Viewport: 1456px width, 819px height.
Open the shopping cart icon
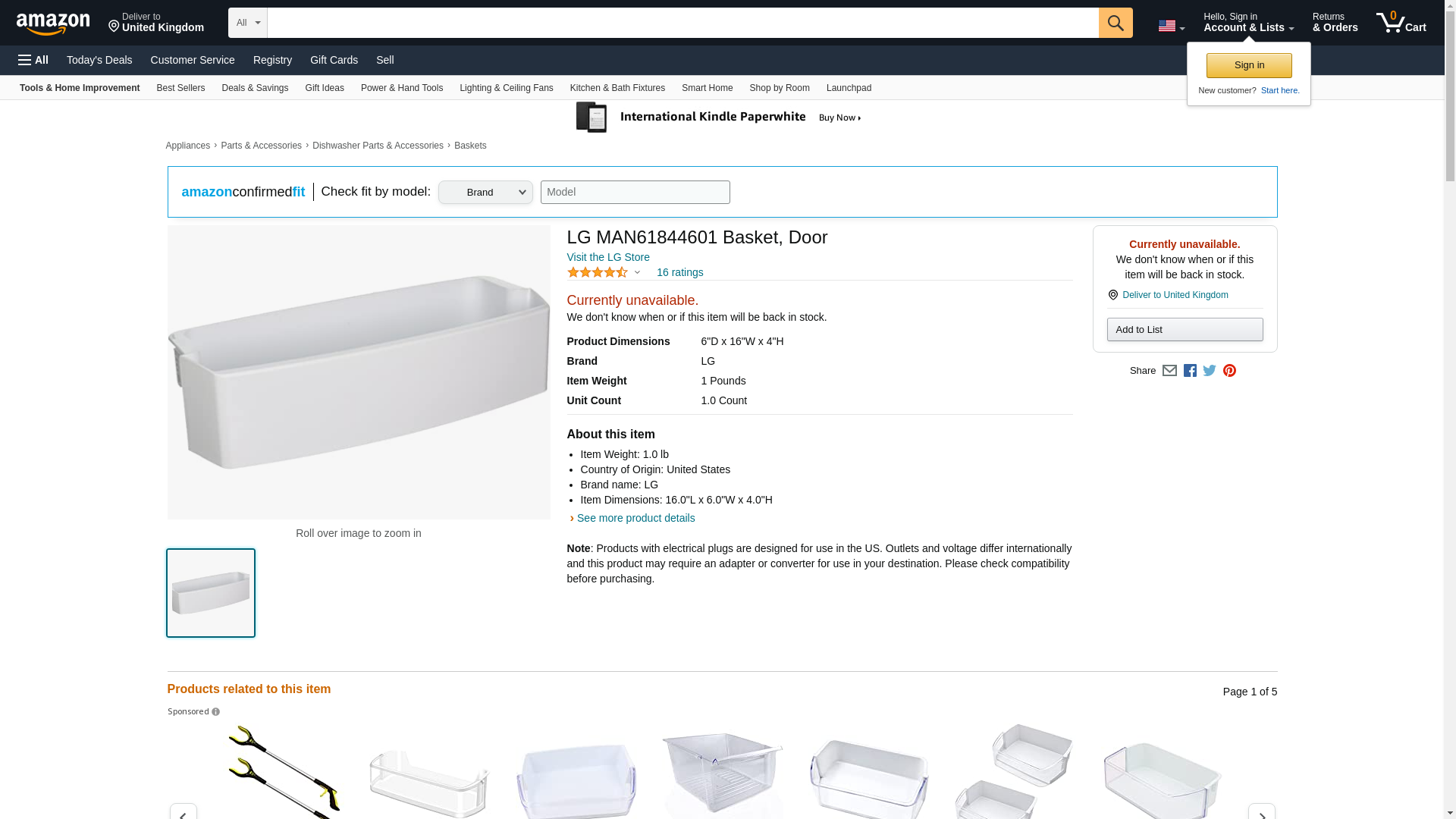coord(1401,23)
